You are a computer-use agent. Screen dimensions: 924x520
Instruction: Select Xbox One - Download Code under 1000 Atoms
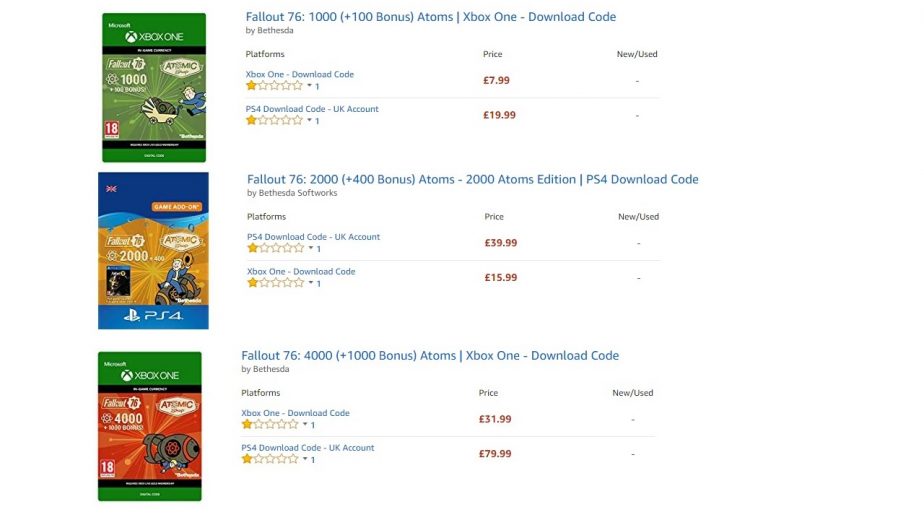[x=299, y=74]
